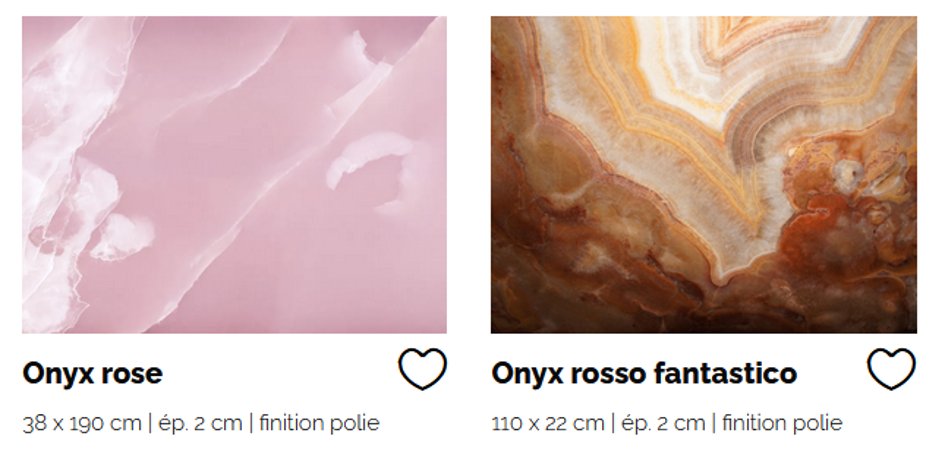Toggle the heart beside Onyx rosso fantastico

(891, 369)
